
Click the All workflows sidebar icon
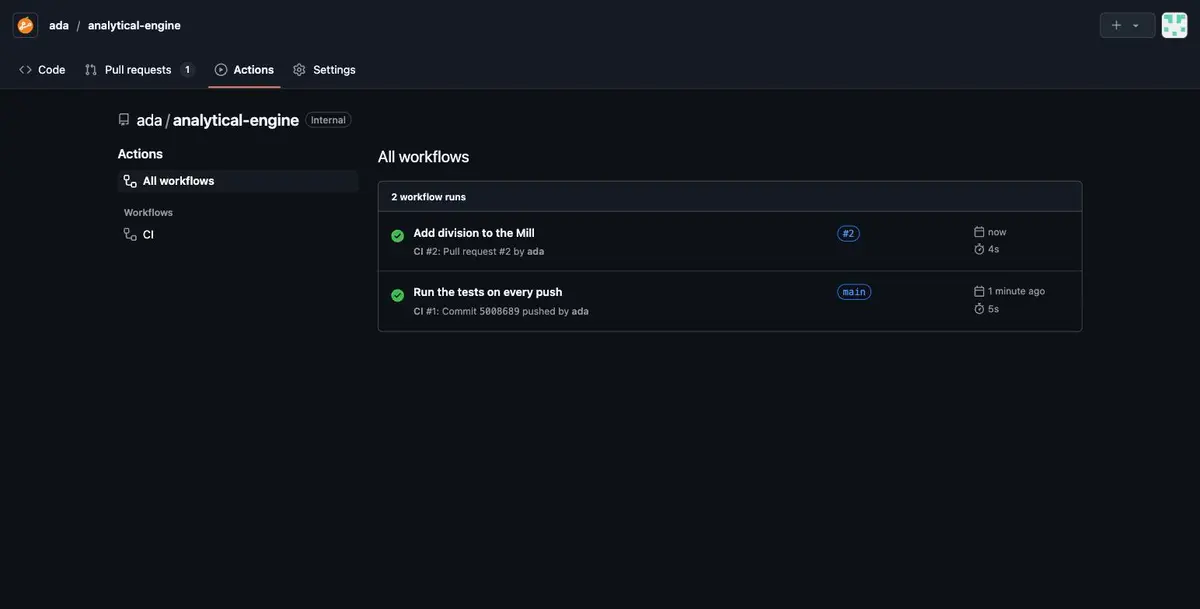(130, 181)
